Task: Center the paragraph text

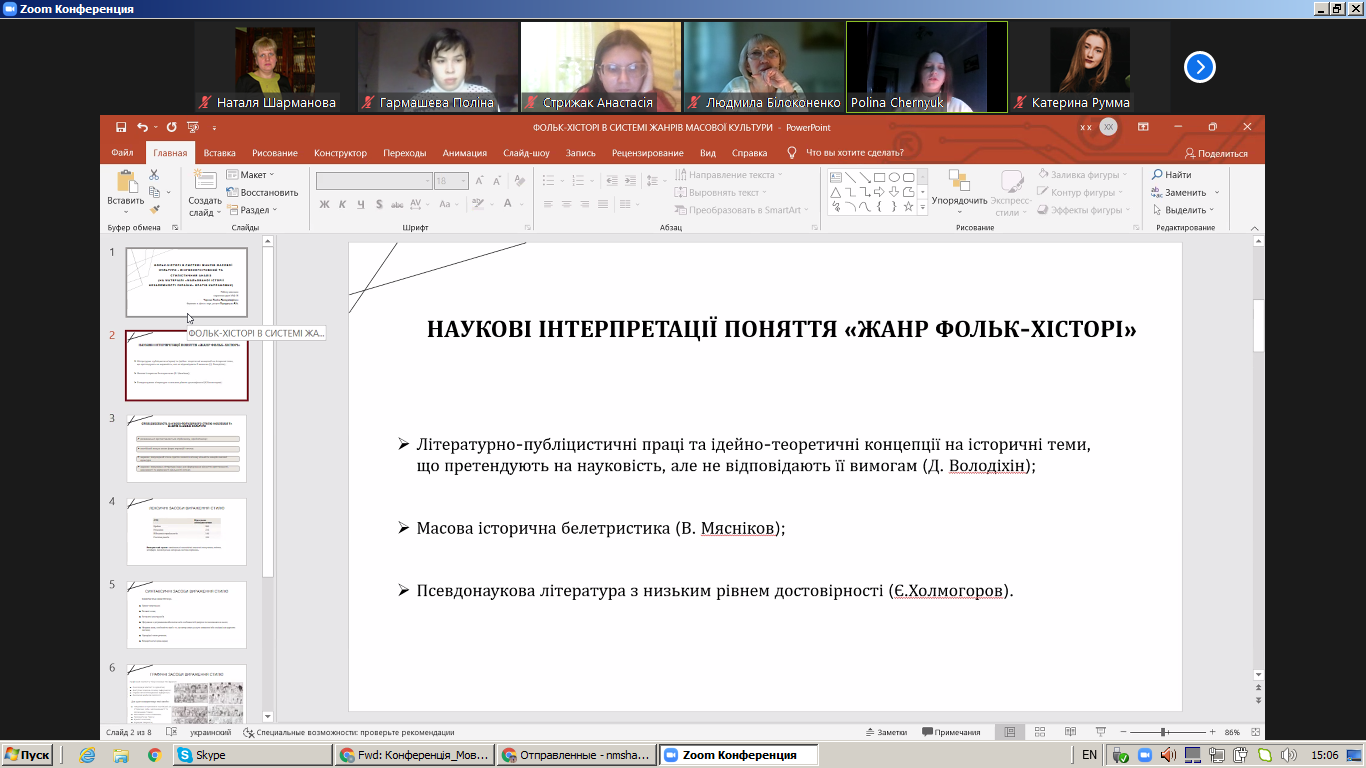Action: click(566, 204)
